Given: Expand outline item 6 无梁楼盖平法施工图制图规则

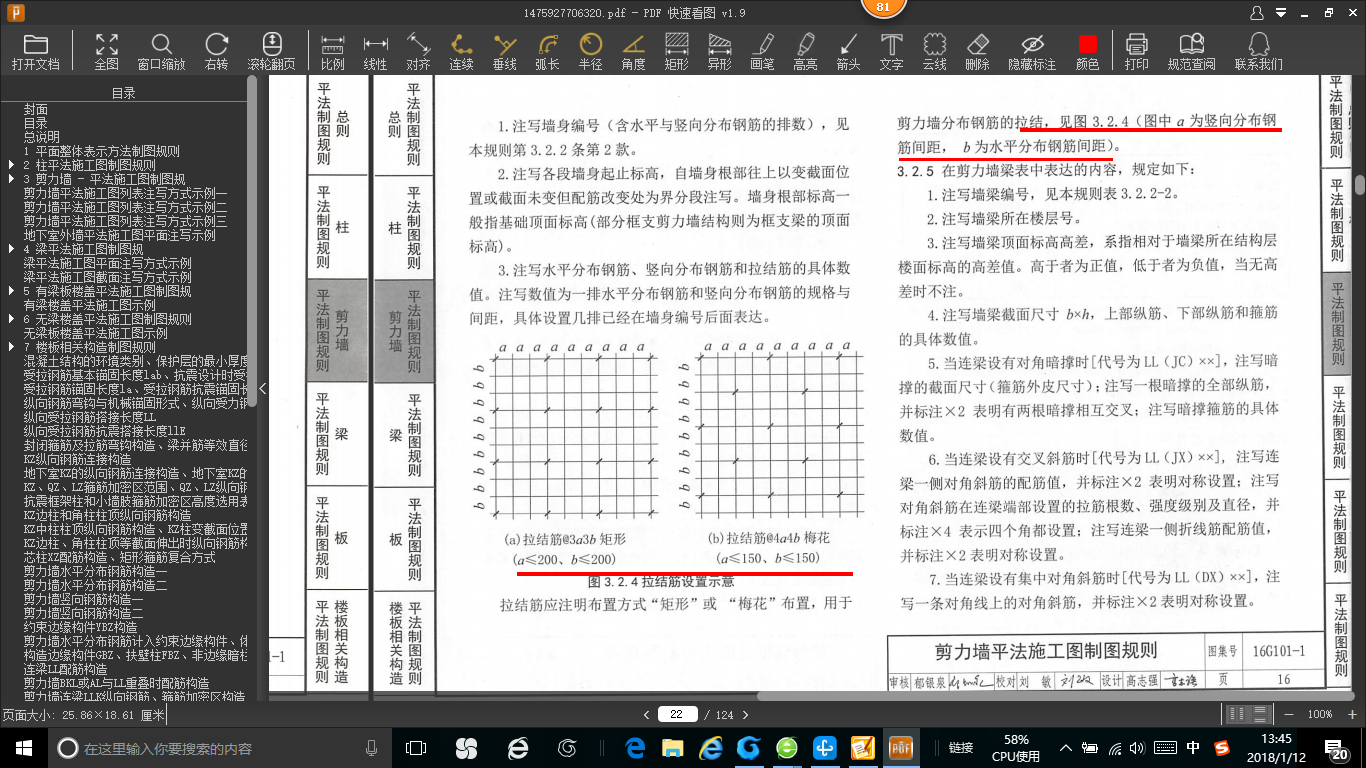Looking at the screenshot, I should point(10,319).
